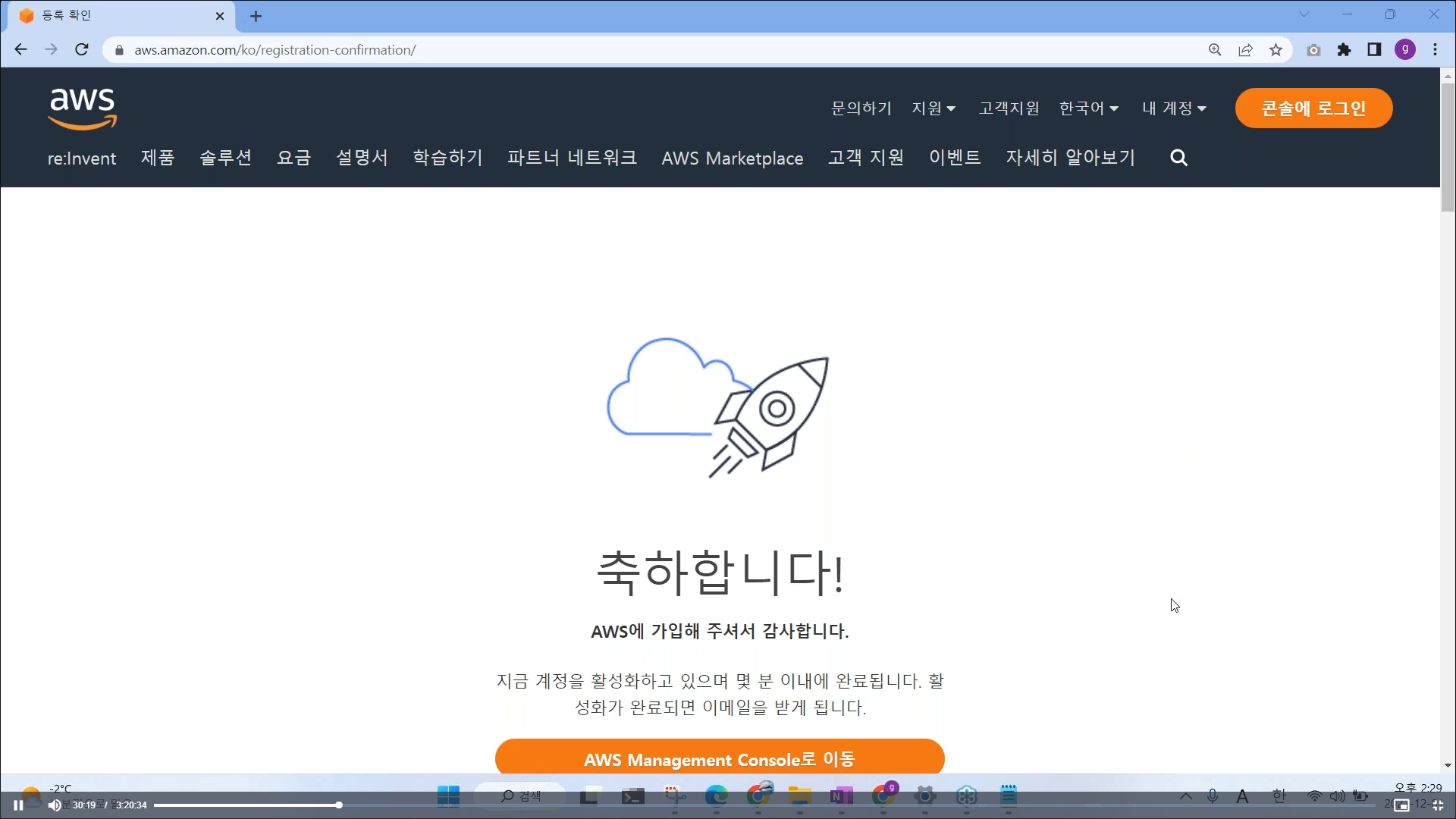
Task: Expand the 지원 dropdown
Action: 934,108
